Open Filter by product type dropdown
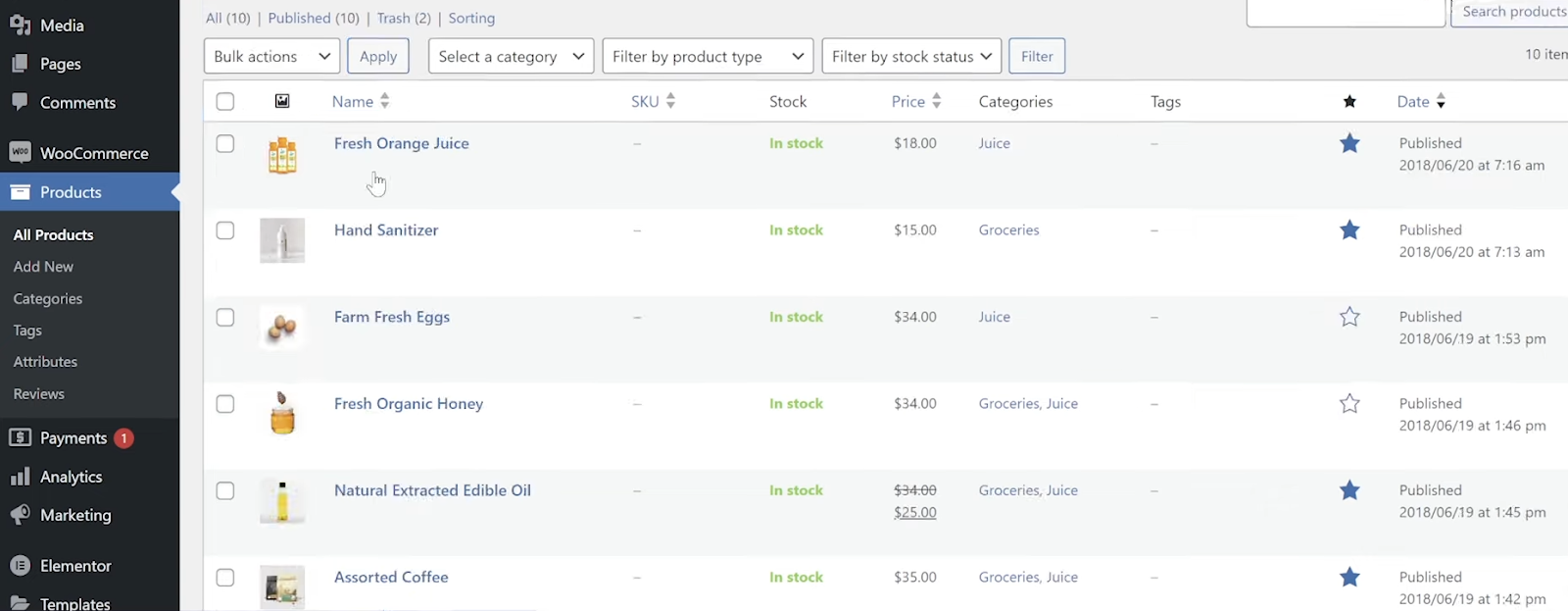Screen dimensions: 1568x611 [708, 56]
